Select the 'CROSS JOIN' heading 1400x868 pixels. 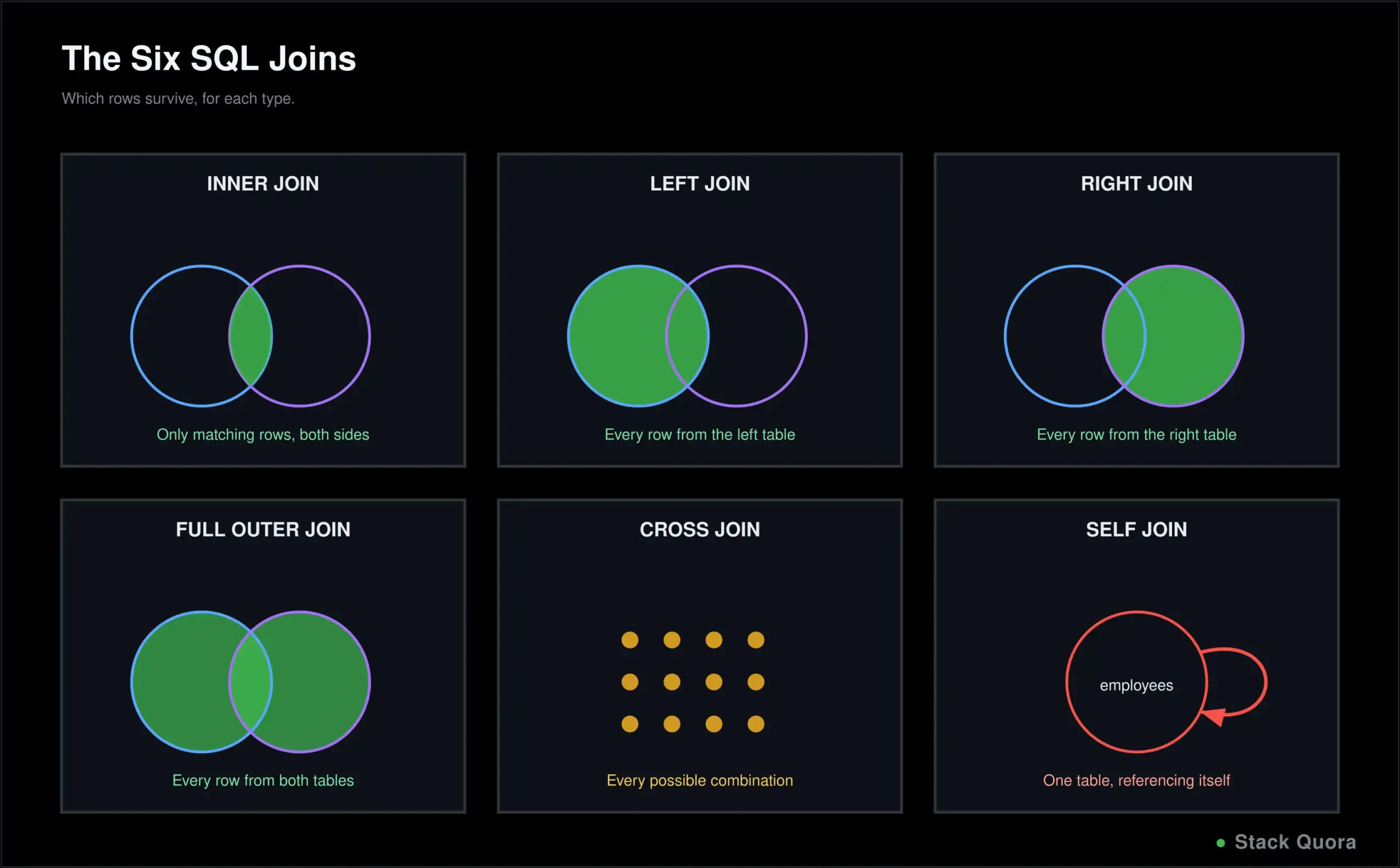pyautogui.click(x=699, y=529)
